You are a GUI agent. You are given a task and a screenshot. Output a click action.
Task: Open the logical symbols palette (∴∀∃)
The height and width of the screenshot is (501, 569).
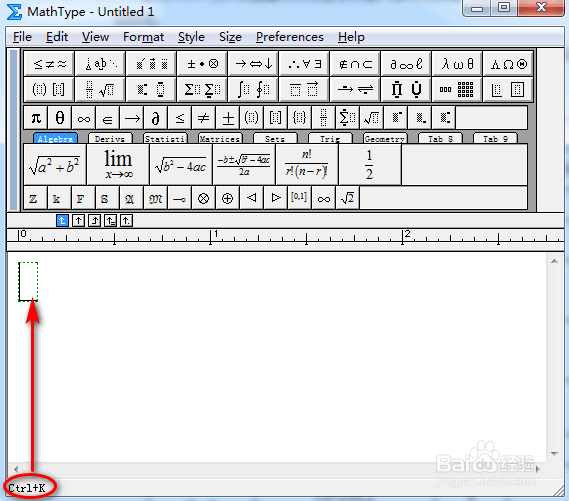click(304, 64)
